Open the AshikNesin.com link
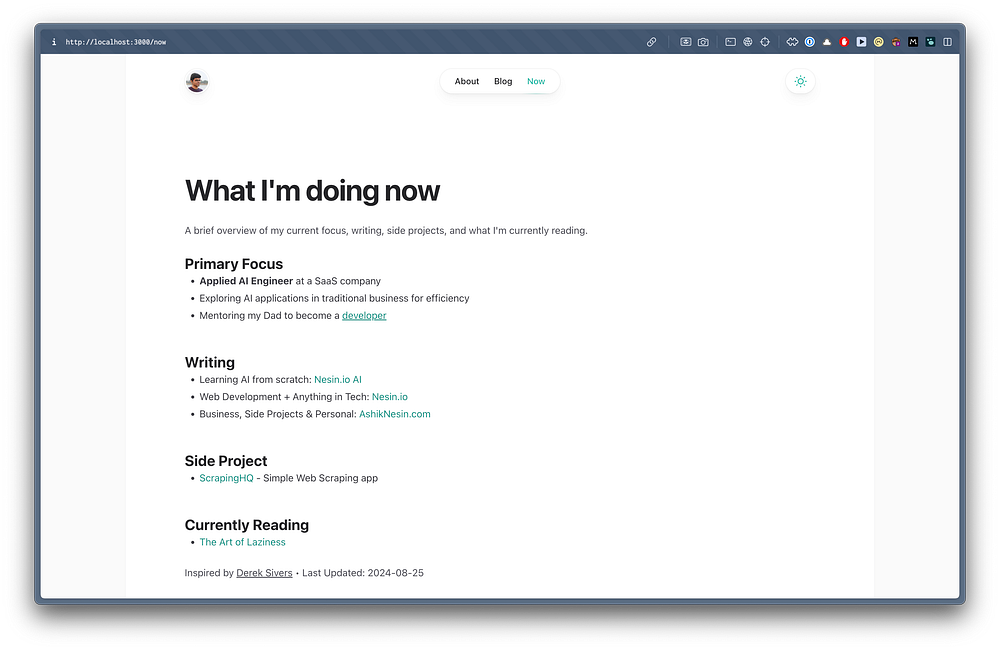 395,414
